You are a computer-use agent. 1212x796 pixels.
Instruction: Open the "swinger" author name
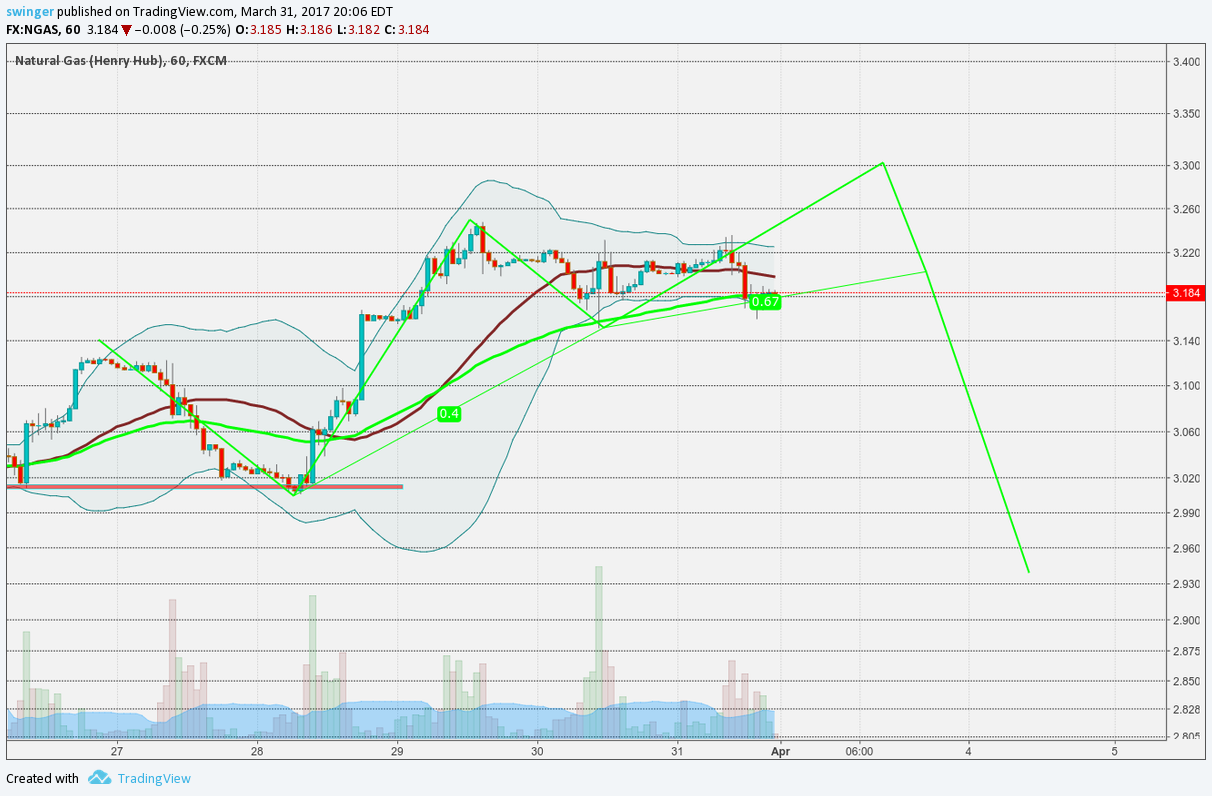point(30,11)
